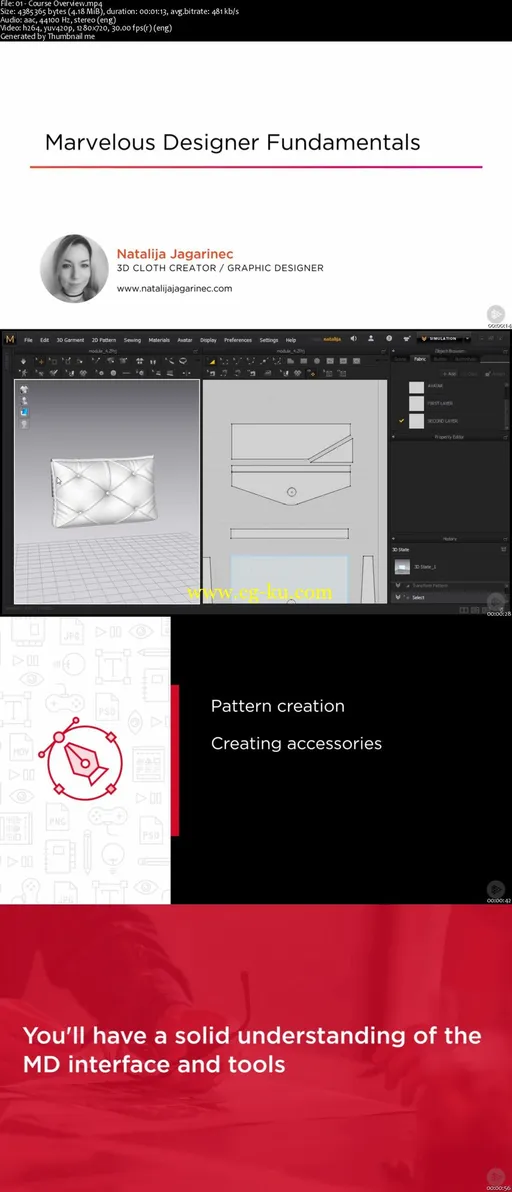Click the SECOND LAYER fabric name
The height and width of the screenshot is (1192, 512).
click(443, 421)
